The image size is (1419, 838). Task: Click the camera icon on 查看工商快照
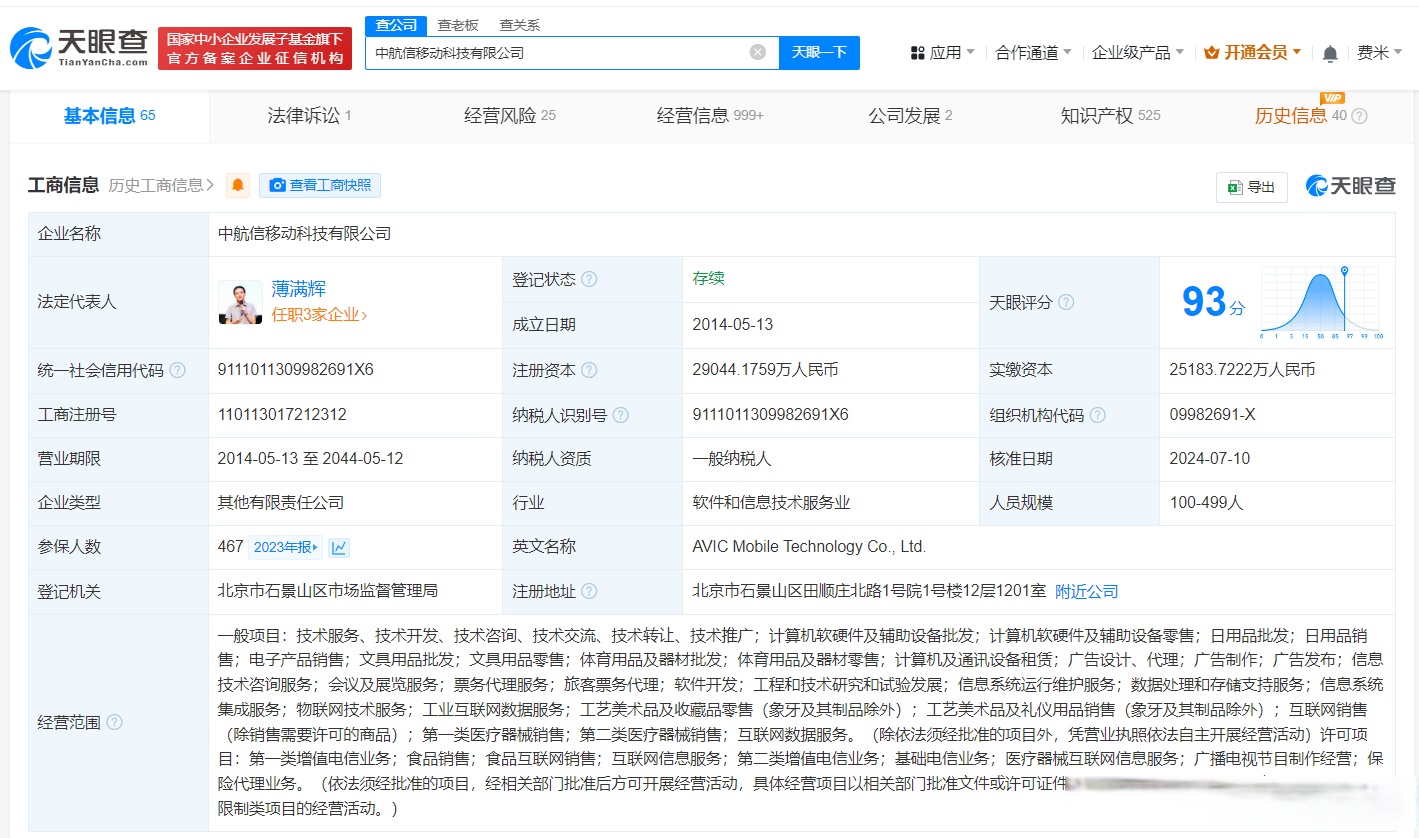[x=277, y=184]
